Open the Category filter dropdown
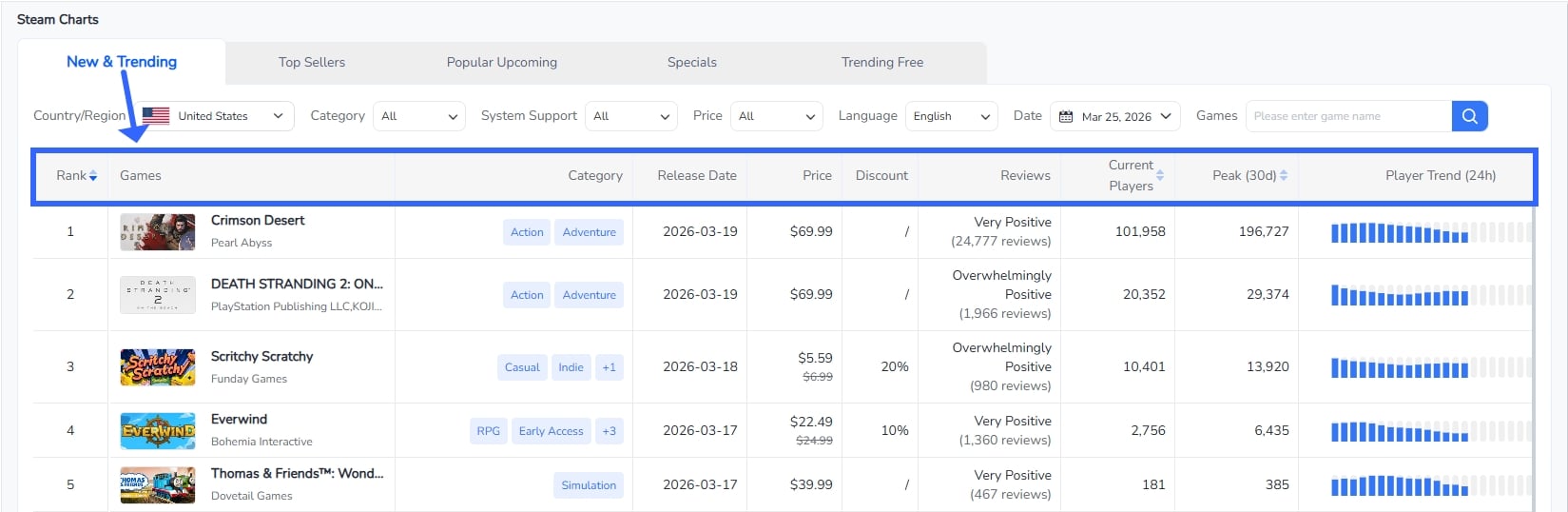The image size is (1568, 512). pyautogui.click(x=419, y=116)
